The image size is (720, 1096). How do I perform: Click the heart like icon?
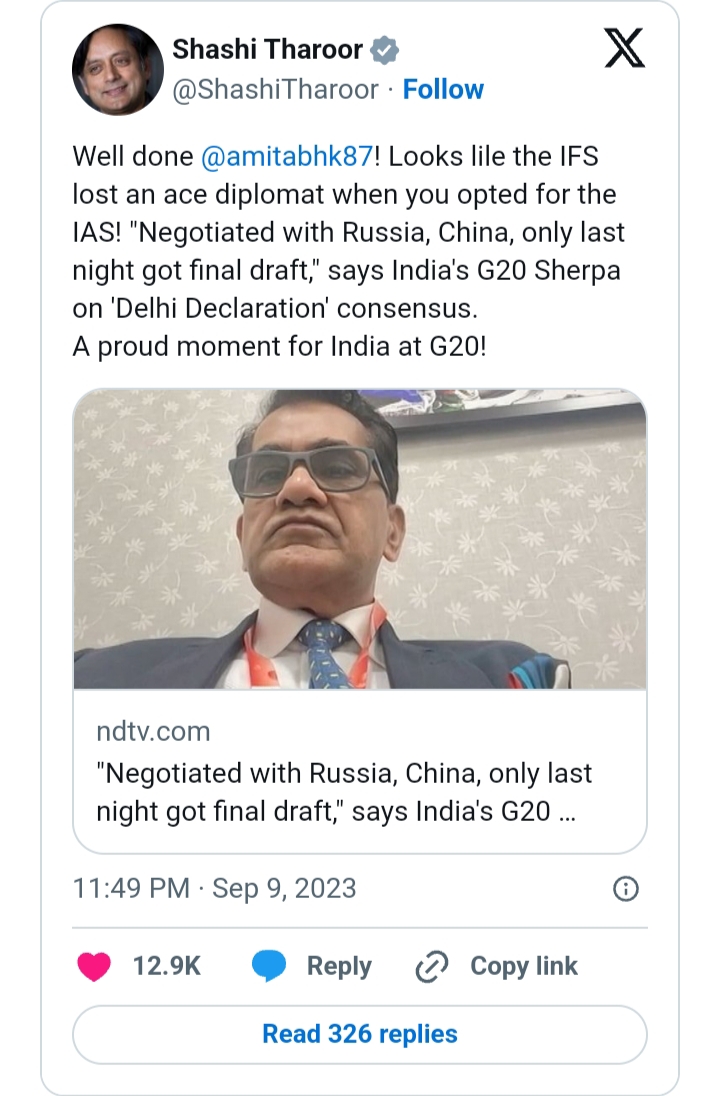94,966
